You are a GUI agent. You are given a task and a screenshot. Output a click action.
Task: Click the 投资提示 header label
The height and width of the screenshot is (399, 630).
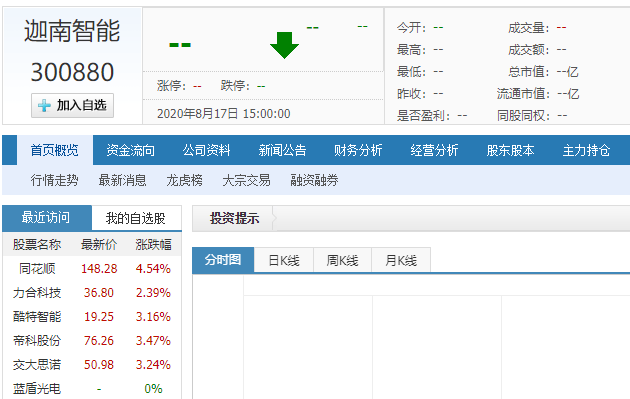pyautogui.click(x=234, y=218)
